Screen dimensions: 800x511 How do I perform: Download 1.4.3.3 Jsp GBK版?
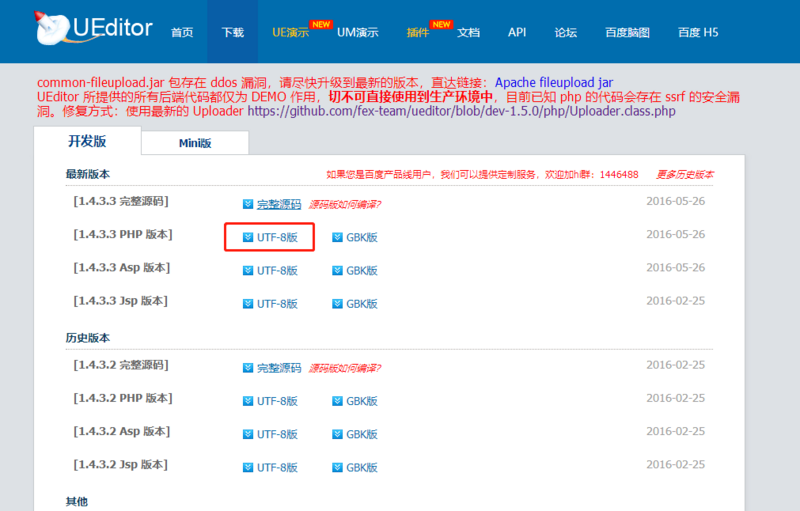[362, 304]
